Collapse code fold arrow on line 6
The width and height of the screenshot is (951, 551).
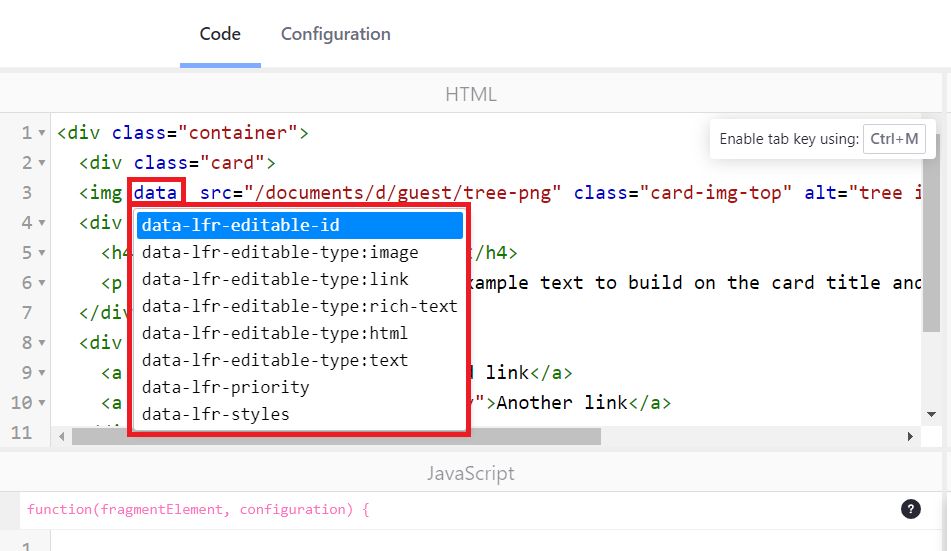pos(42,283)
